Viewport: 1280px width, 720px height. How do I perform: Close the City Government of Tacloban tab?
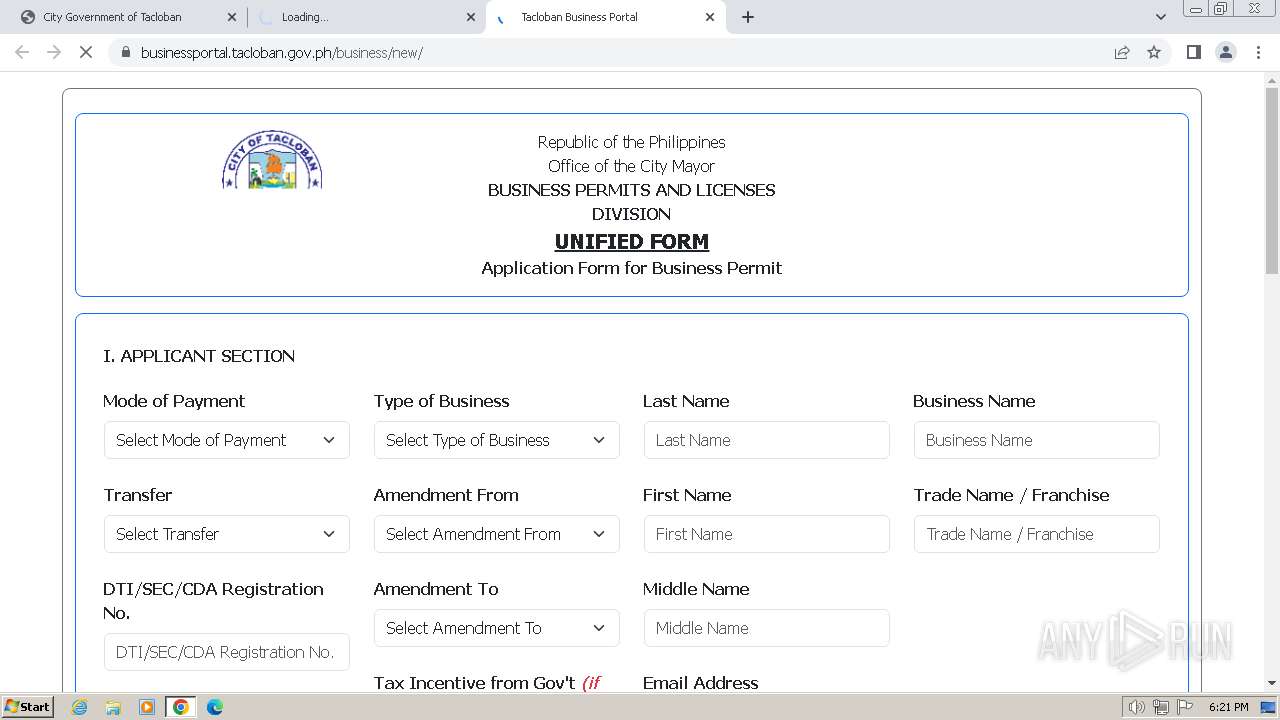pos(232,17)
